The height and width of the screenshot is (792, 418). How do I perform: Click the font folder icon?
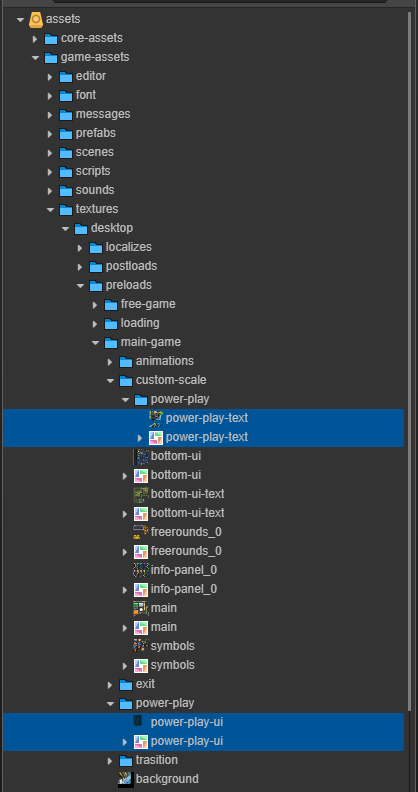(66, 95)
